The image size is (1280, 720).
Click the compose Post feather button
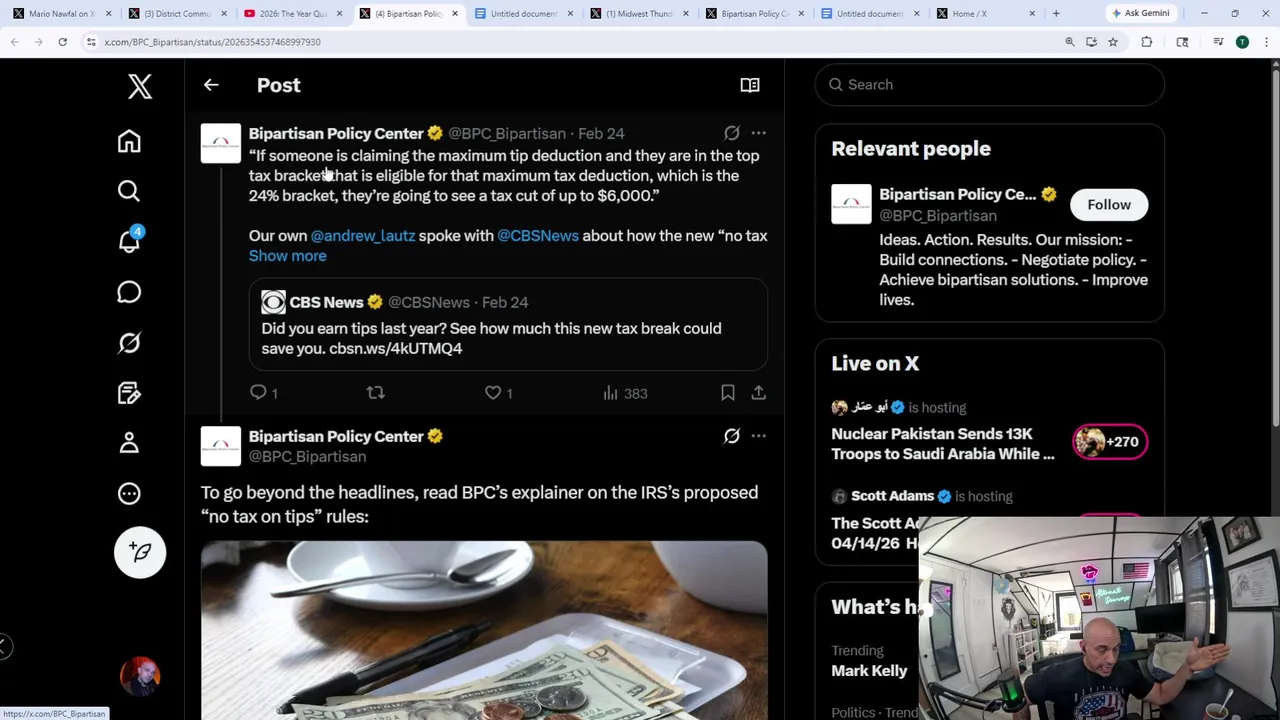click(140, 552)
